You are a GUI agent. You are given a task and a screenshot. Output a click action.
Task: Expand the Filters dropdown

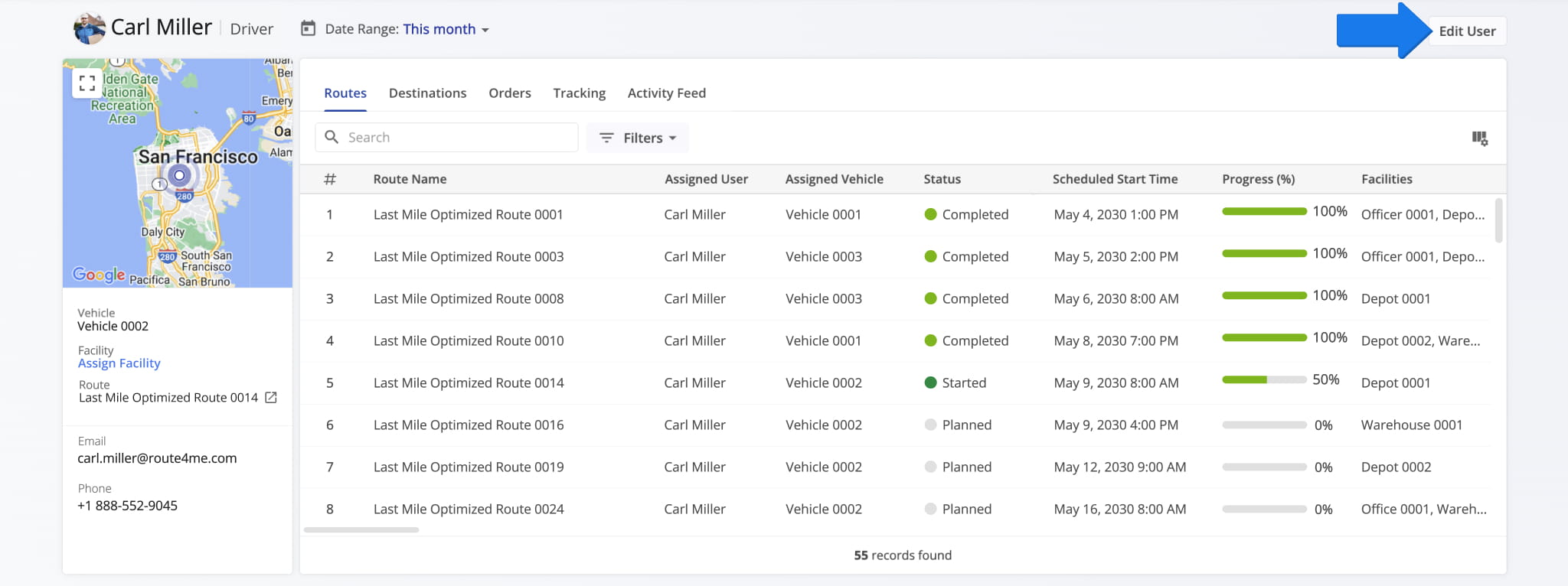[x=638, y=138]
